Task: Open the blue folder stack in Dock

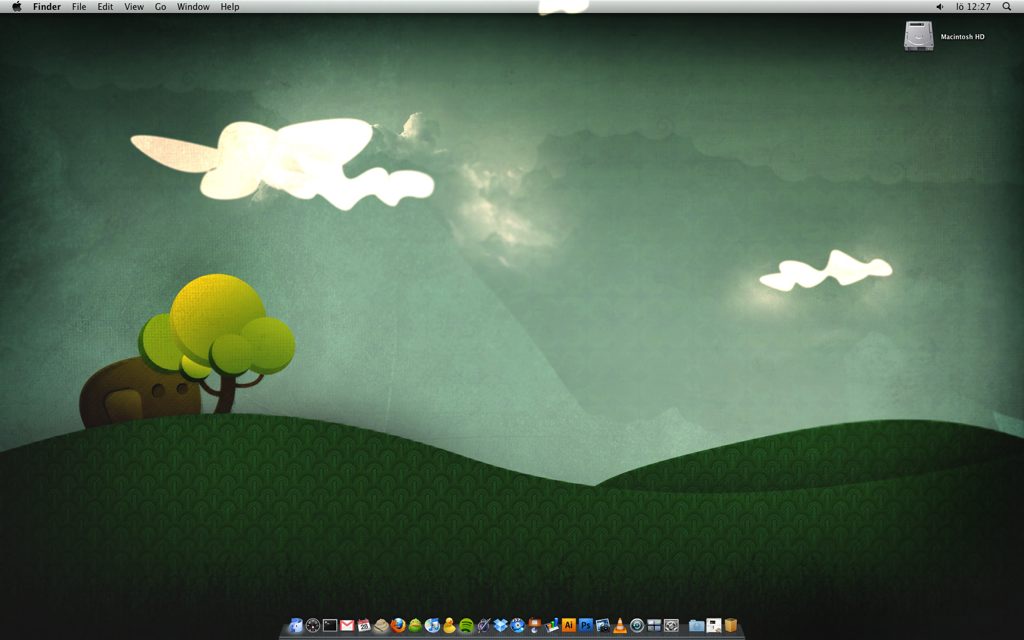Action: tap(696, 626)
